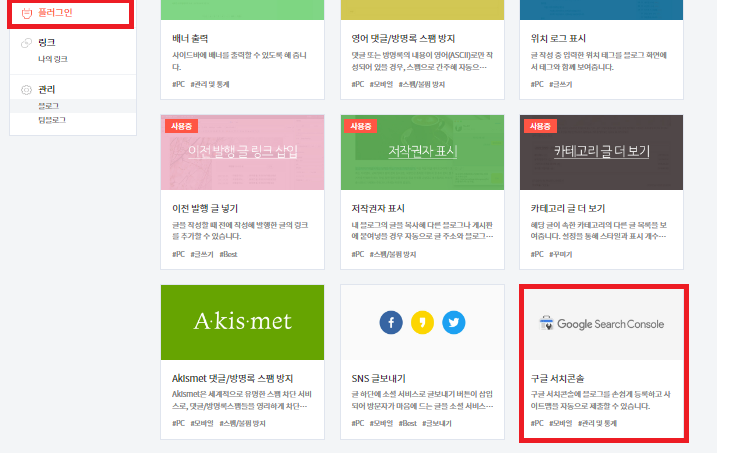This screenshot has height=460, width=732.
Task: Click description text of 구글 서치콘솔 card
Action: click(x=600, y=400)
